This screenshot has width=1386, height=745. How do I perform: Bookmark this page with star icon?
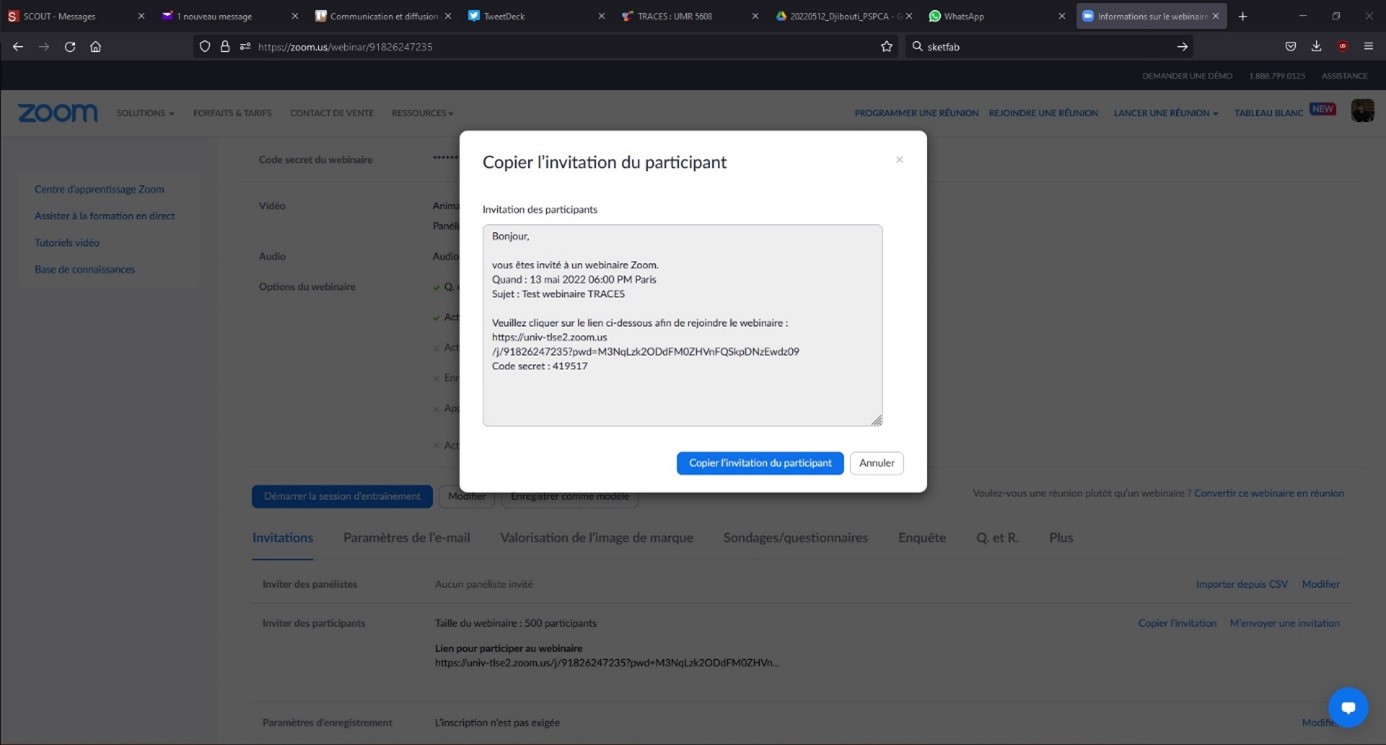pos(886,47)
